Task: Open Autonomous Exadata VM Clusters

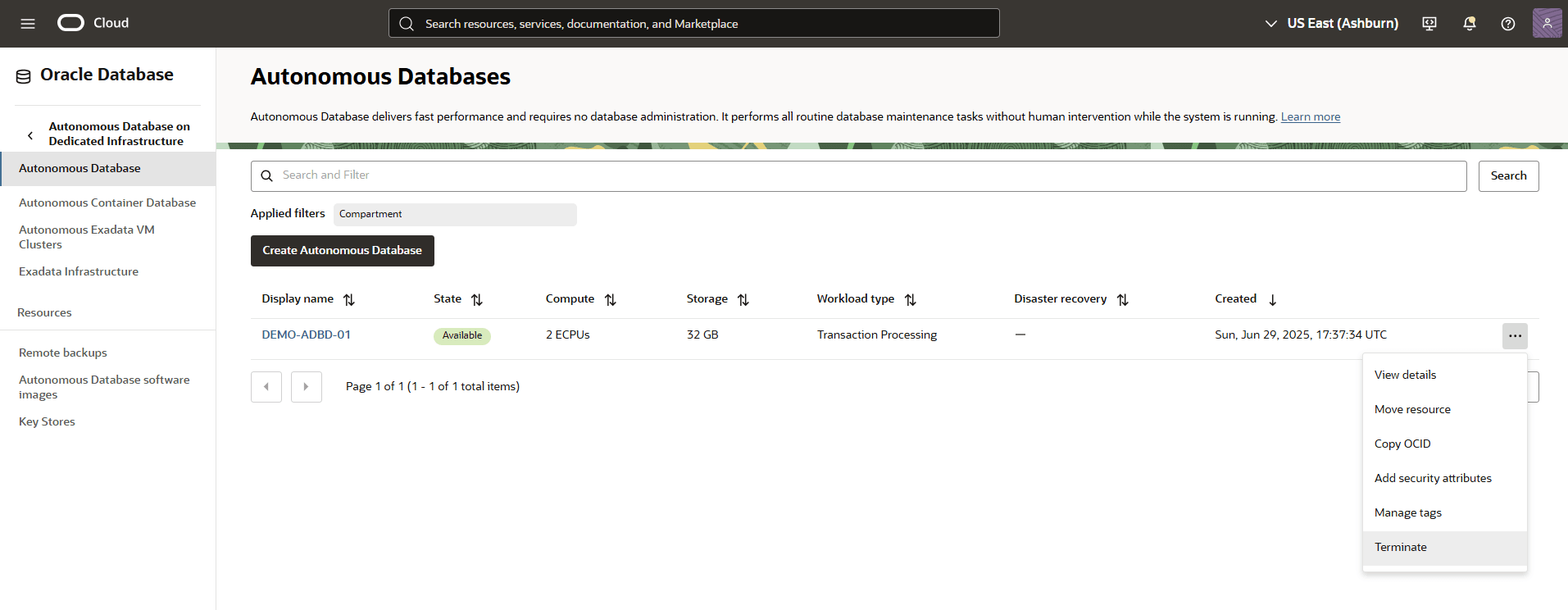Action: pyautogui.click(x=87, y=237)
